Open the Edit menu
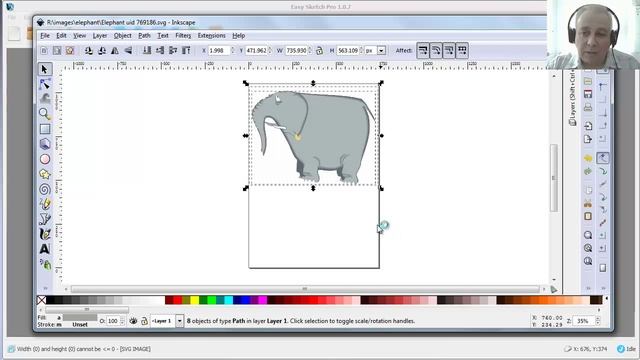 61,36
